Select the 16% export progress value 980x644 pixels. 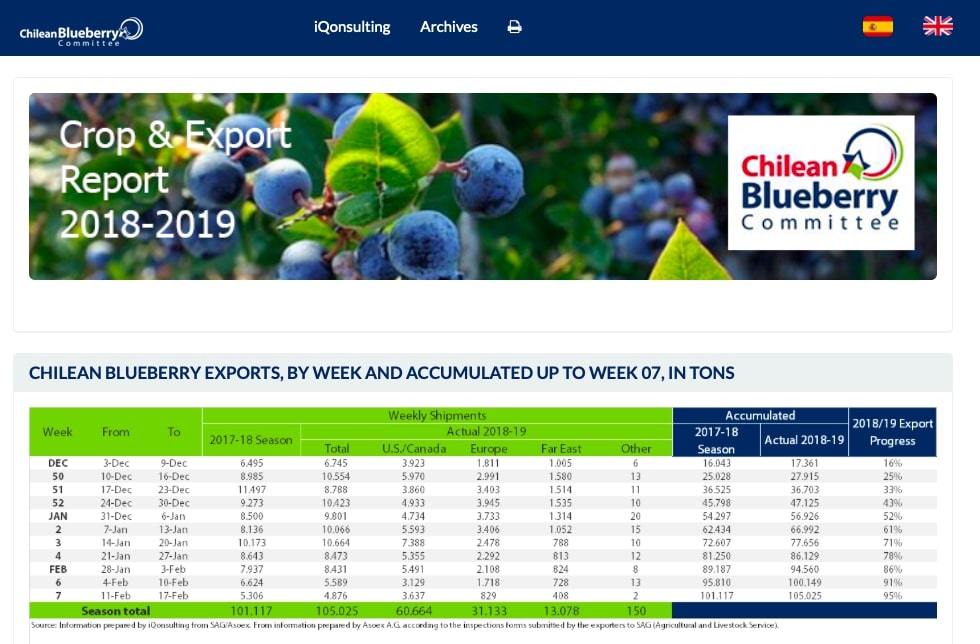892,463
